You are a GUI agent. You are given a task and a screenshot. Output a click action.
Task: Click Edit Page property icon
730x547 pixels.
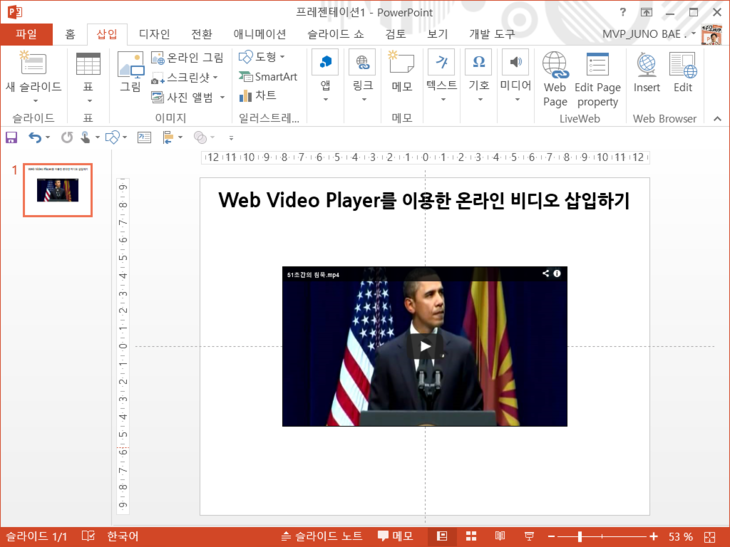[597, 64]
